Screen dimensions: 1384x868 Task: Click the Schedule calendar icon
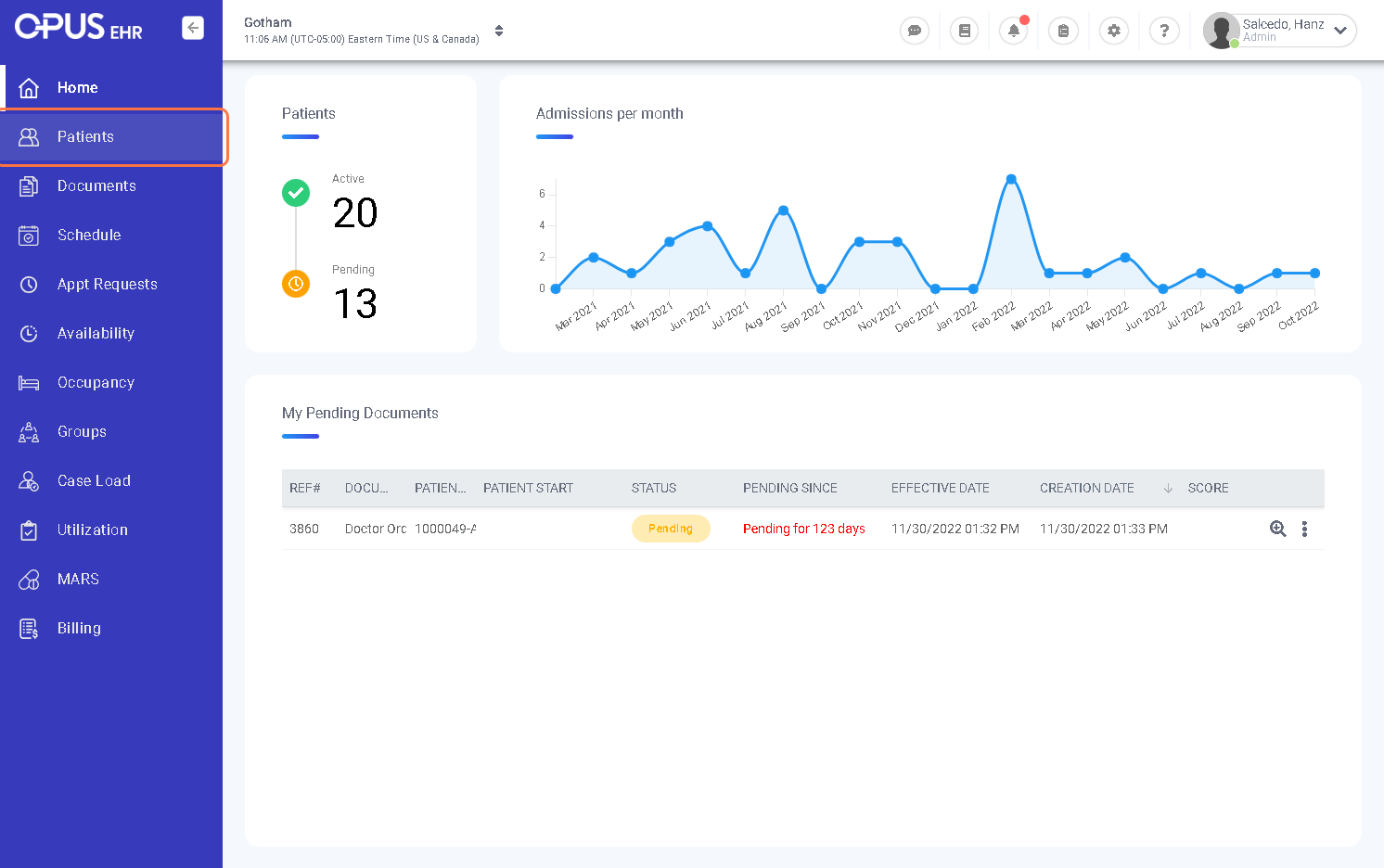point(29,235)
